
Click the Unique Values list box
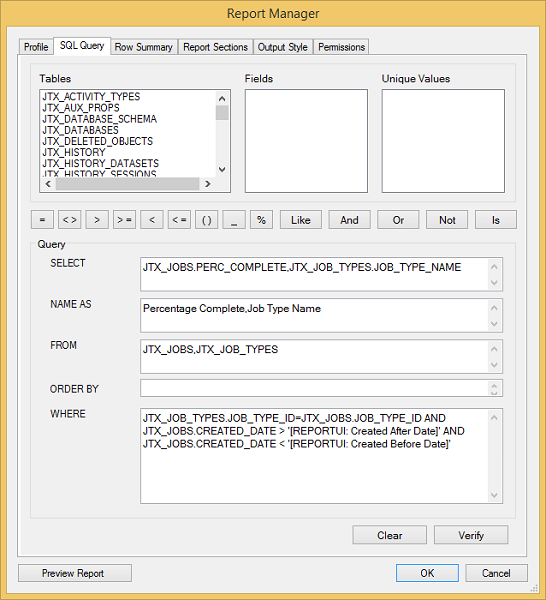tap(443, 141)
